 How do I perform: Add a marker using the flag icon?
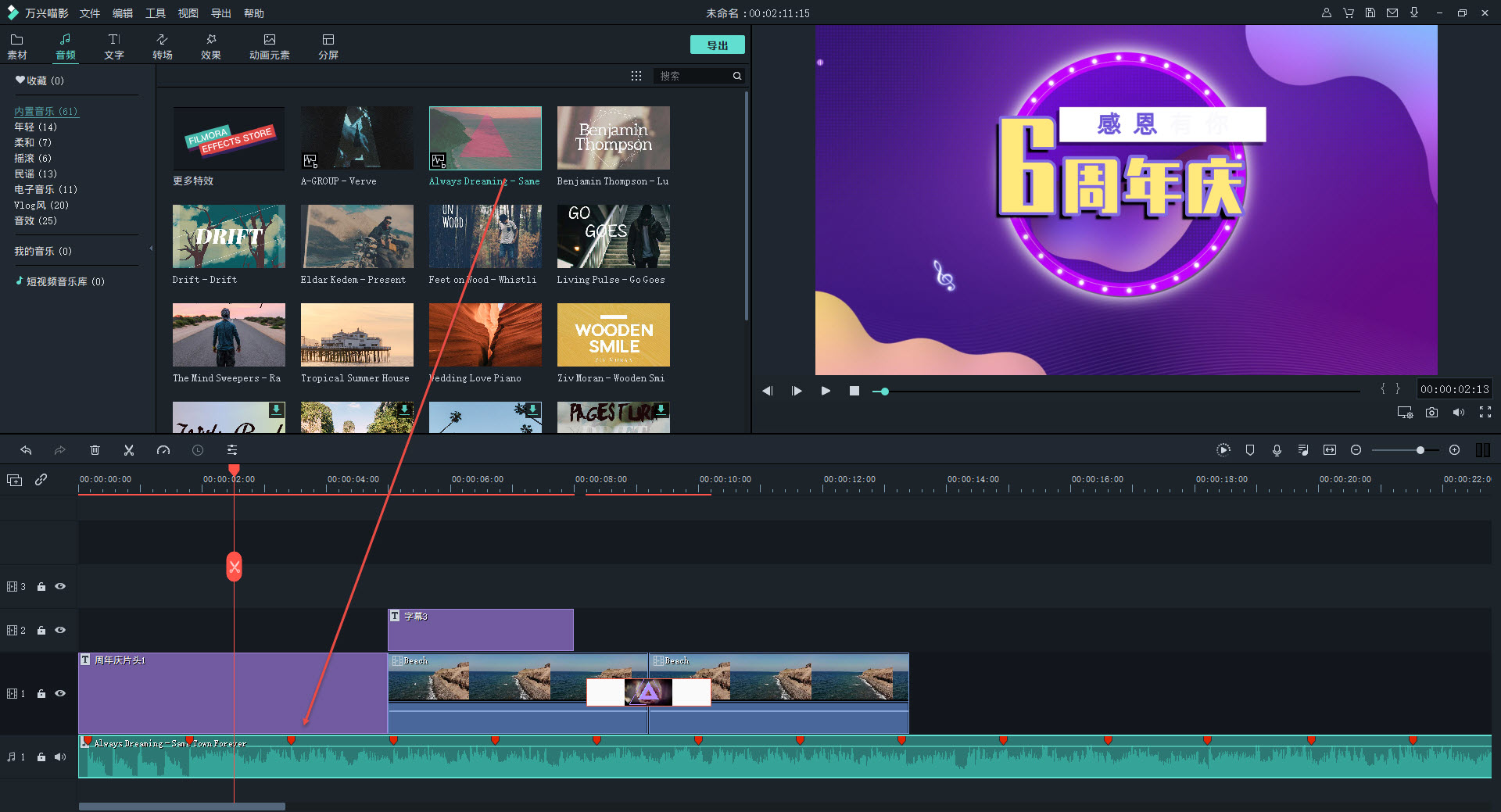coord(1250,450)
